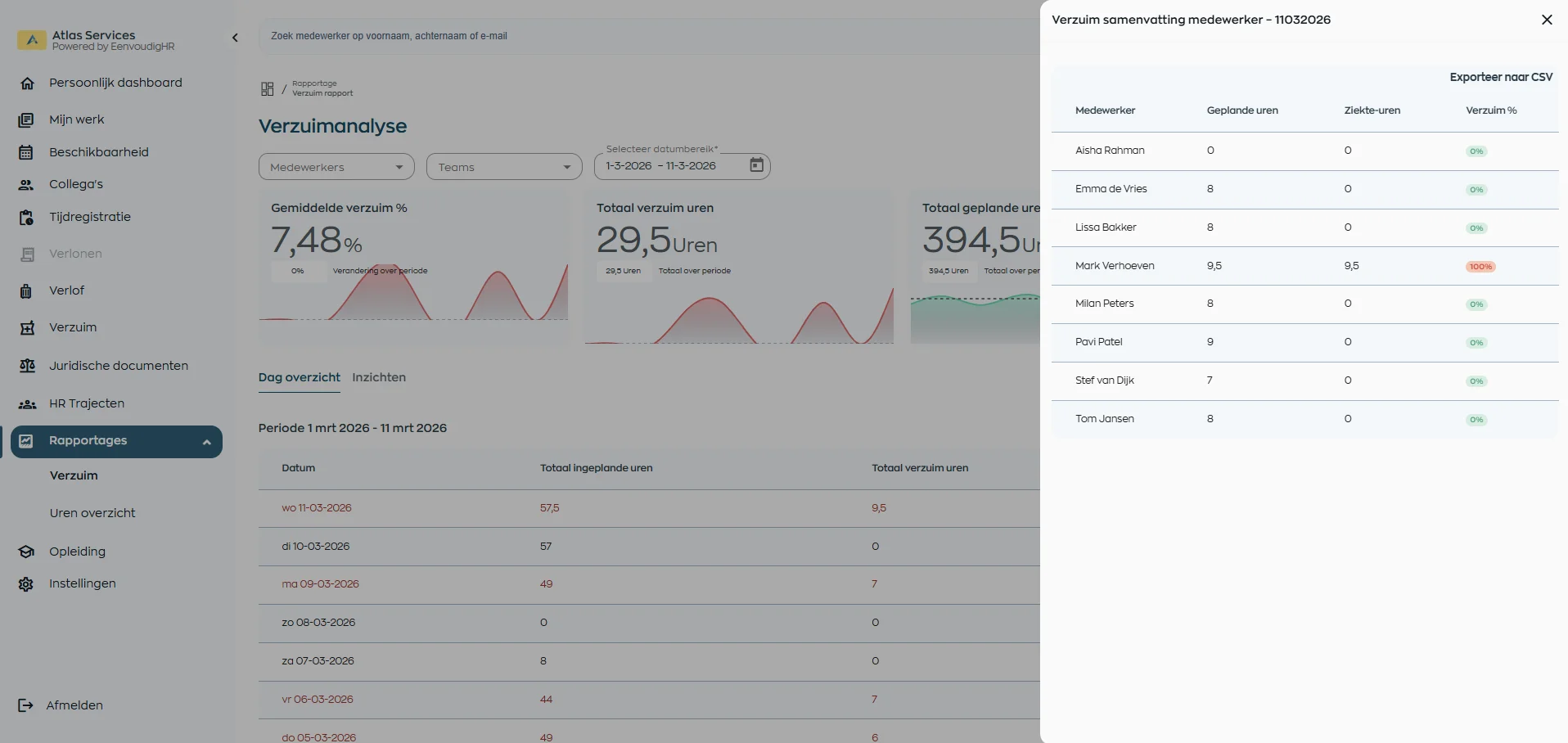This screenshot has height=743, width=1568.
Task: Open Juridische documenten via the scales icon
Action: point(28,366)
